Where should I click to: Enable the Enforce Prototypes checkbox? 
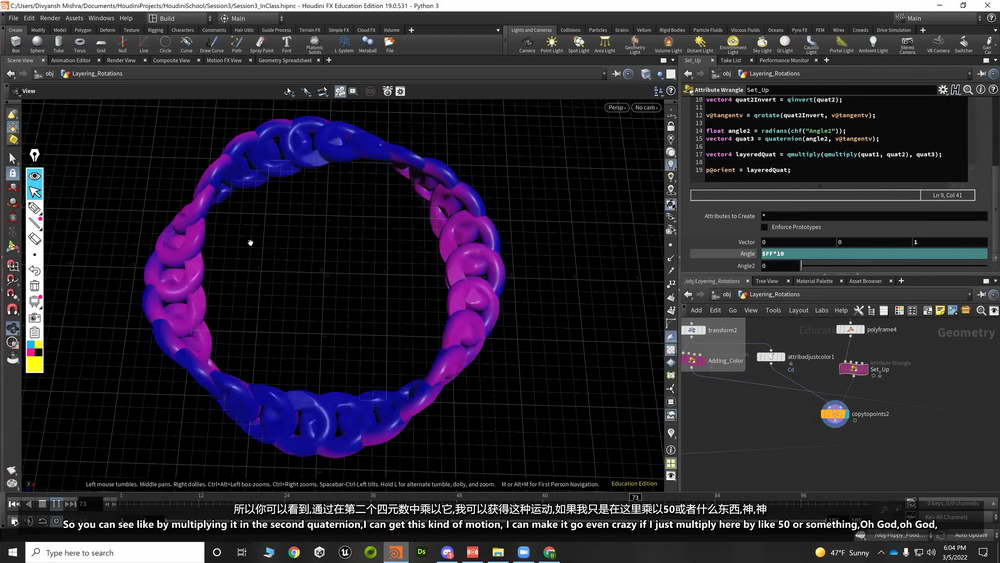tap(766, 227)
